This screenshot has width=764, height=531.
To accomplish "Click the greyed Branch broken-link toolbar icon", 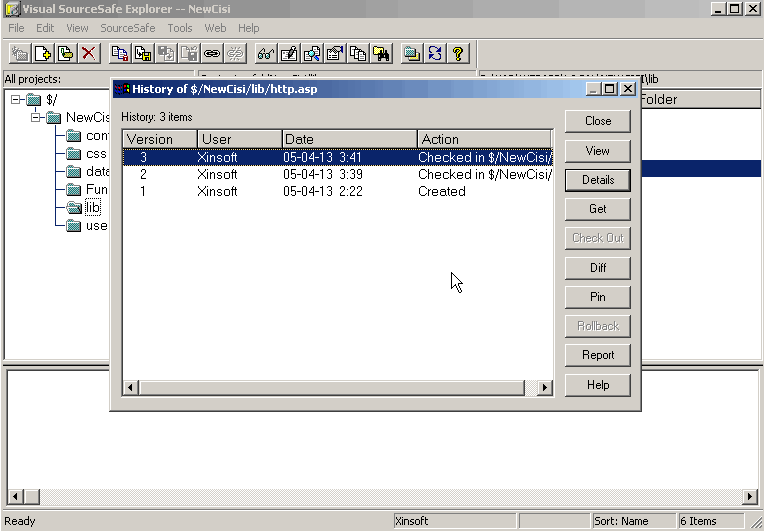I will click(x=234, y=53).
